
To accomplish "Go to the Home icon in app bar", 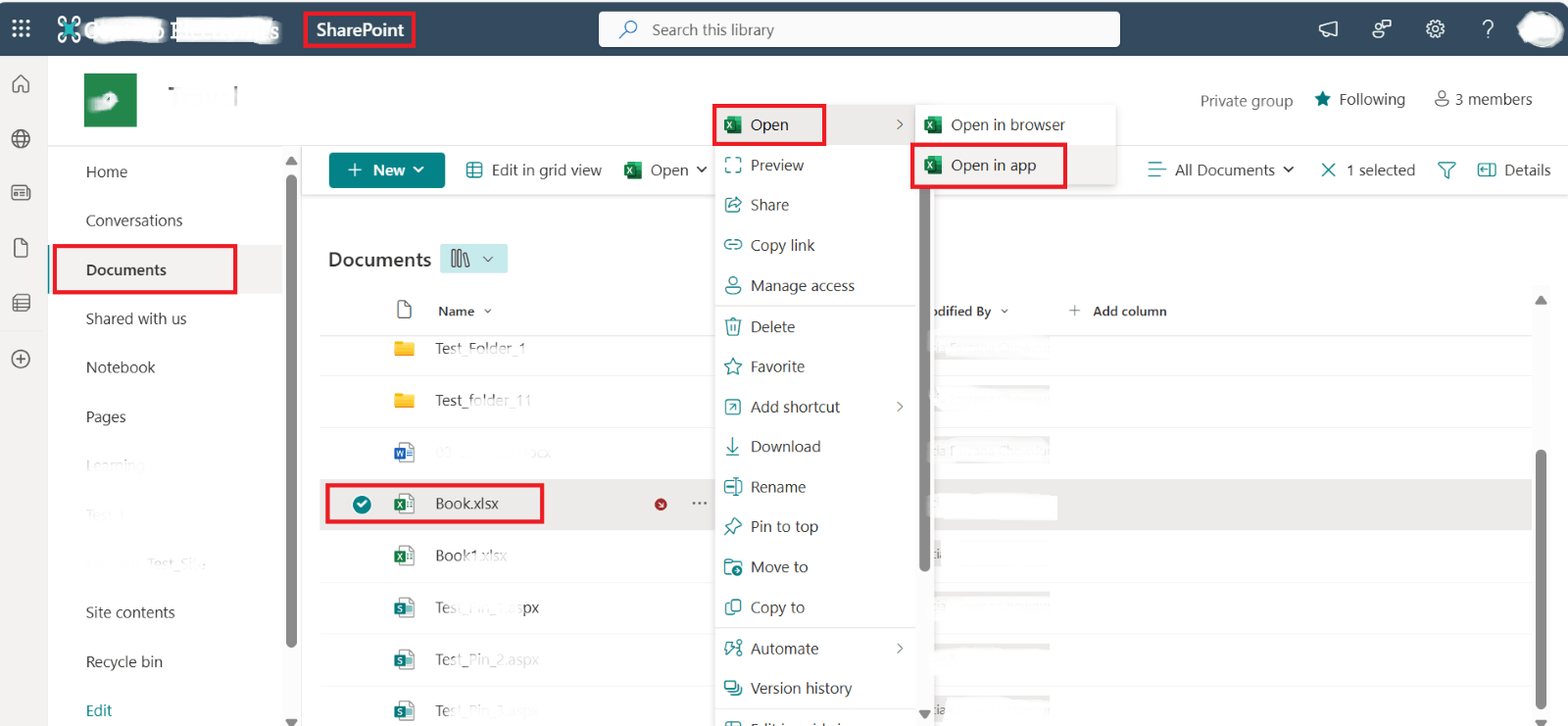I will click(x=21, y=84).
